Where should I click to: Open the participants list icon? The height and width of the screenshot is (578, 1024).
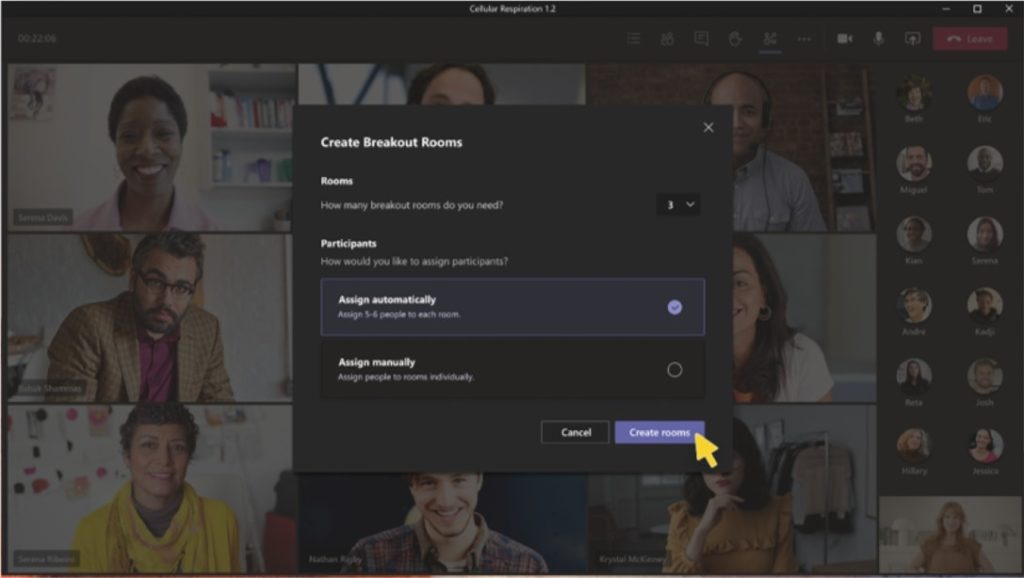coord(665,38)
